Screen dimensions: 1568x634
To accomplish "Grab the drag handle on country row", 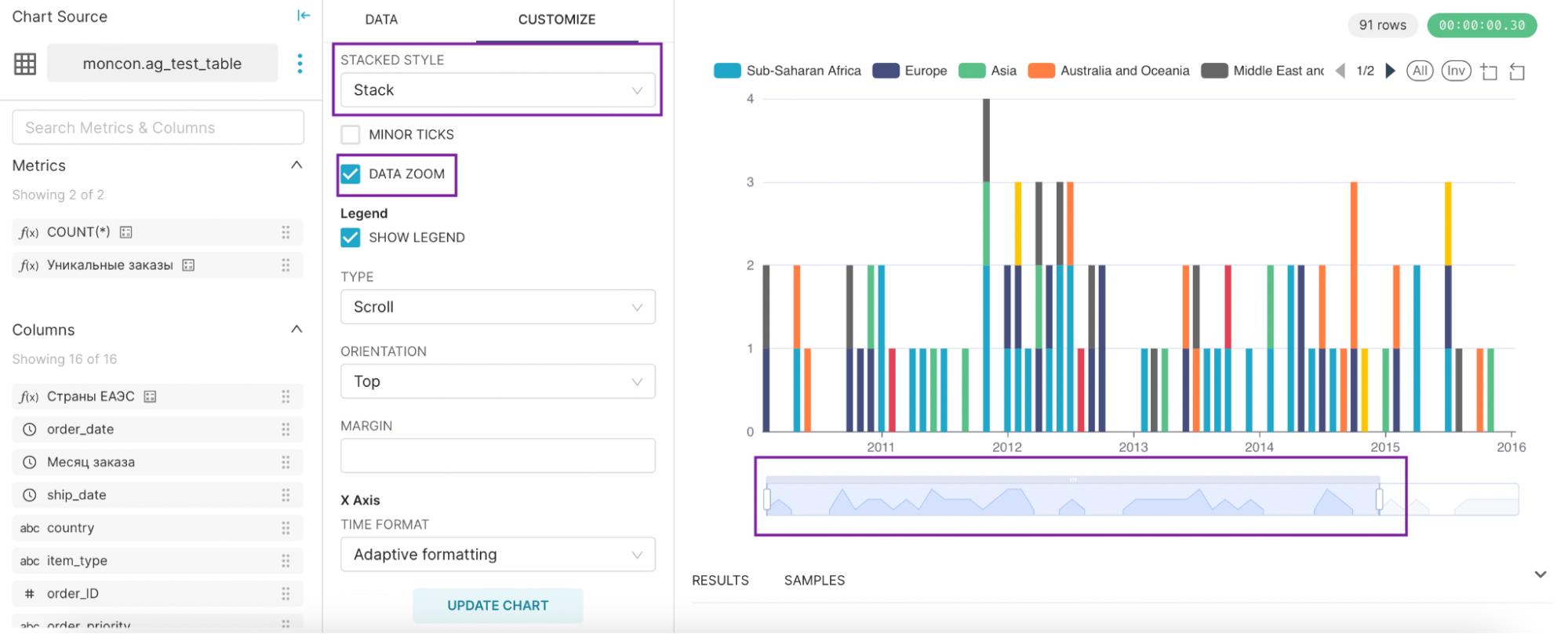I will 286,528.
